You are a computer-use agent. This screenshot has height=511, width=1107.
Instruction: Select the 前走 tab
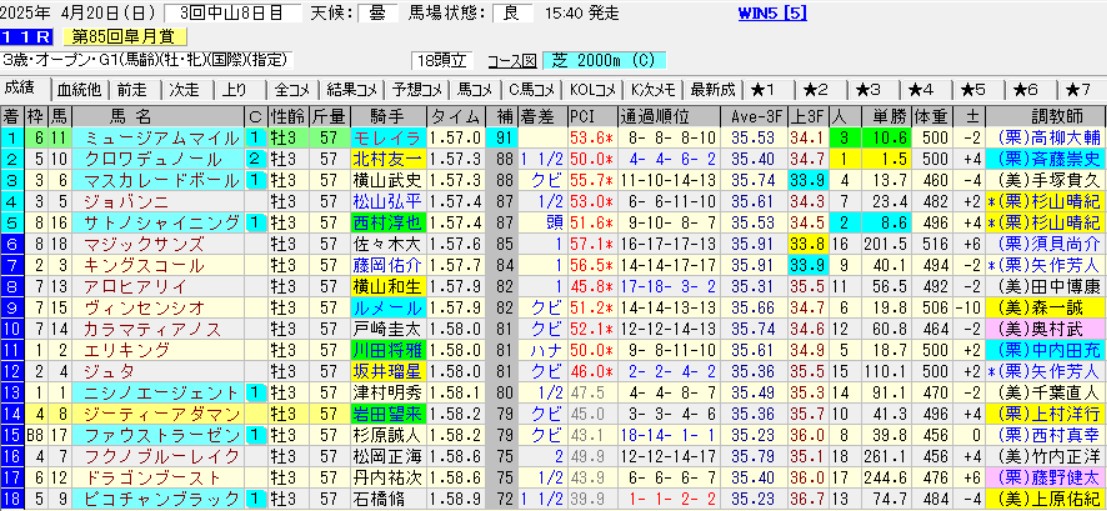click(x=134, y=89)
